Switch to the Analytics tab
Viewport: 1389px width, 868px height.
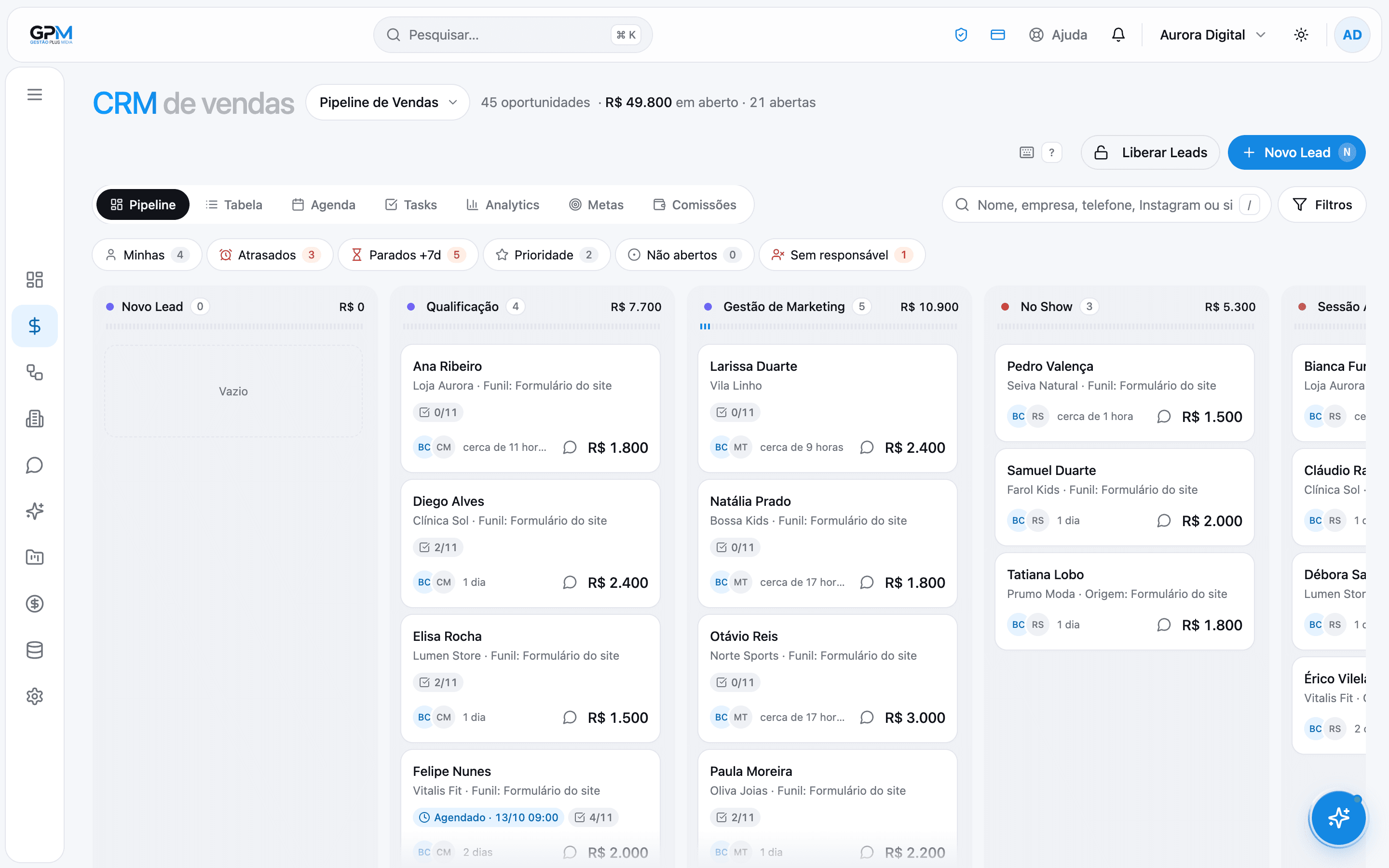tap(503, 205)
